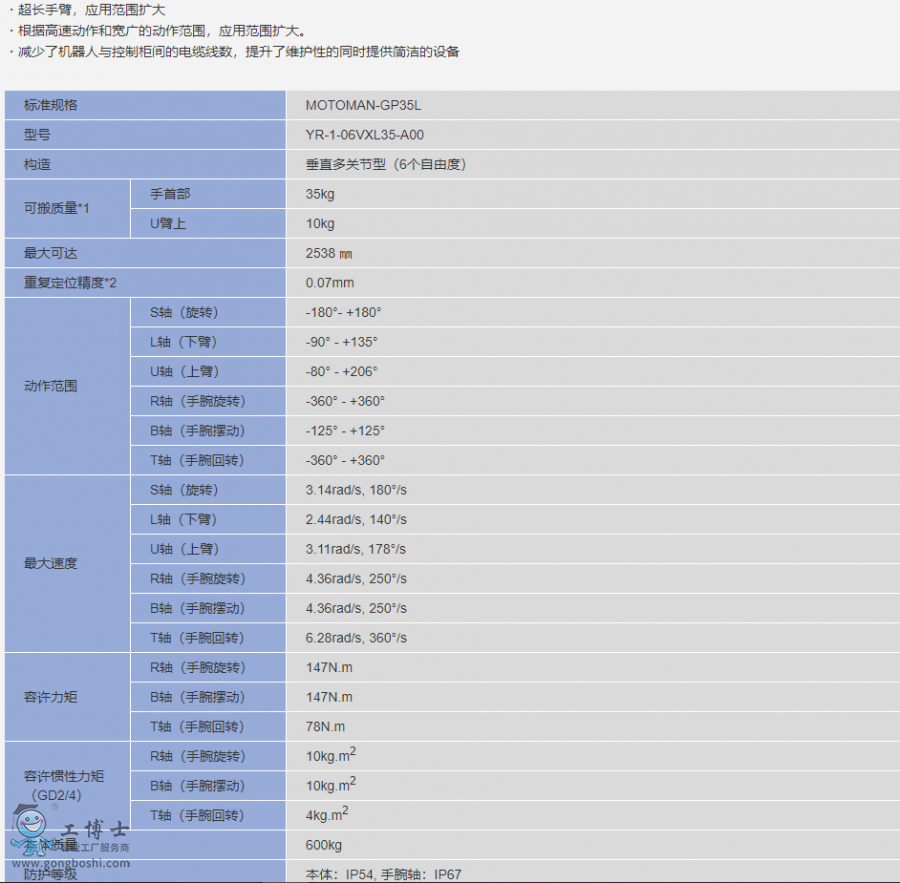This screenshot has height=883, width=900.
Task: Select the '10kg' U-arm payload value
Action: (320, 224)
